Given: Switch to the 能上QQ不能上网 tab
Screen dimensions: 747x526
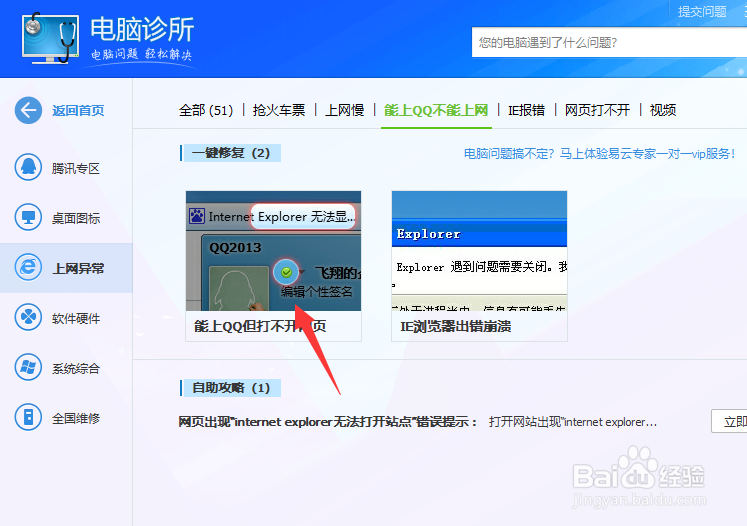Looking at the screenshot, I should [436, 111].
